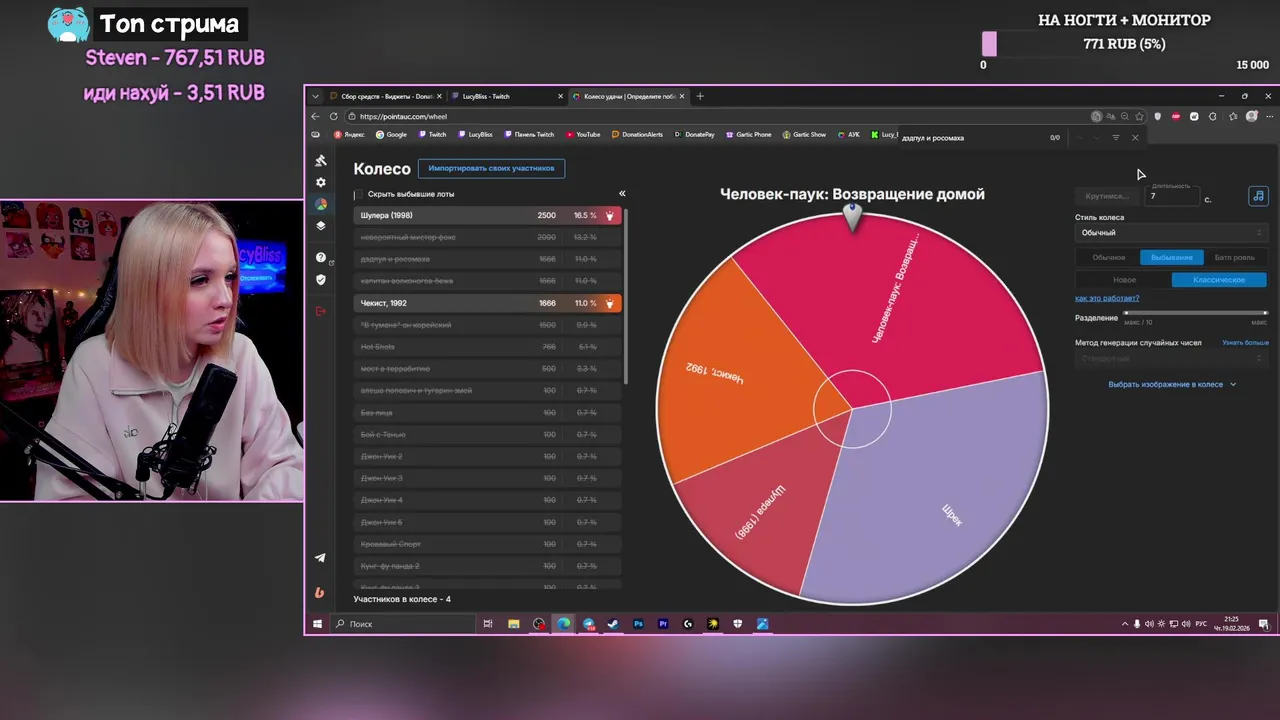This screenshot has width=1280, height=720.
Task: Close the browser find bar
Action: click(1135, 137)
